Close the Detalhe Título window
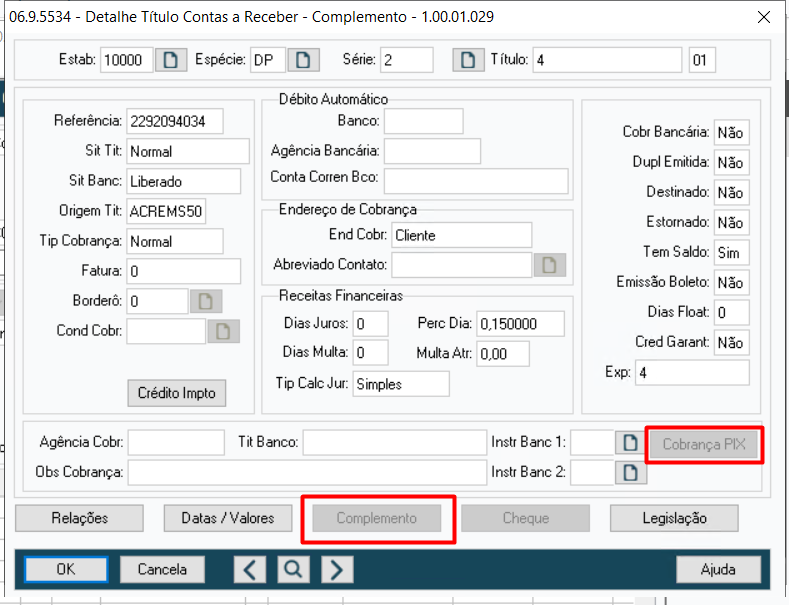The height and width of the screenshot is (605, 789). coord(764,17)
